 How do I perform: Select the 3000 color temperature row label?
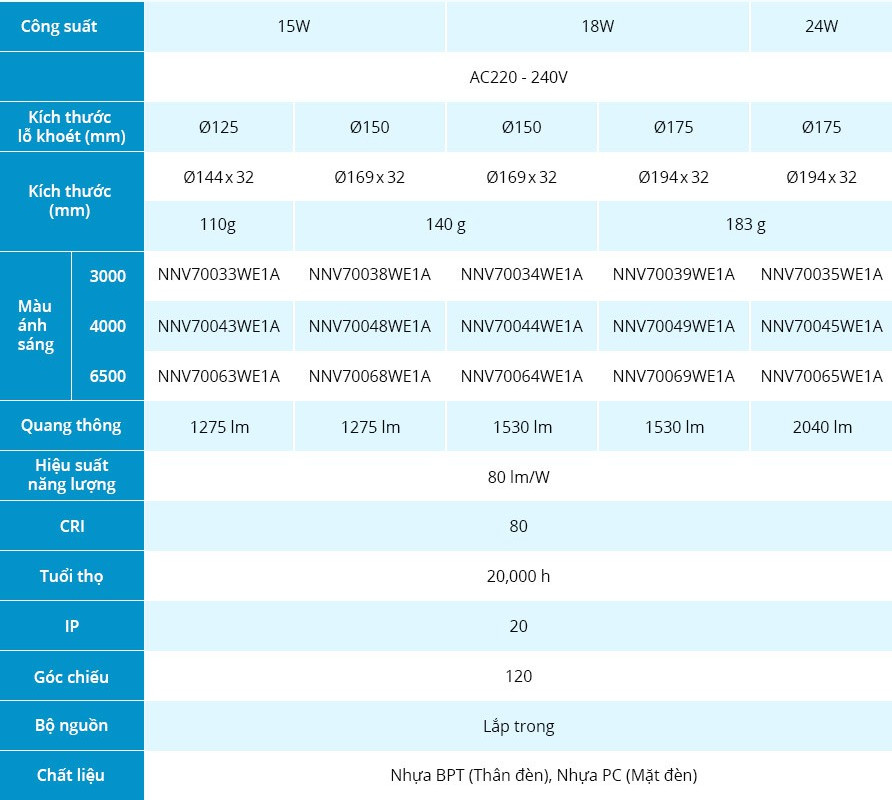click(x=108, y=276)
